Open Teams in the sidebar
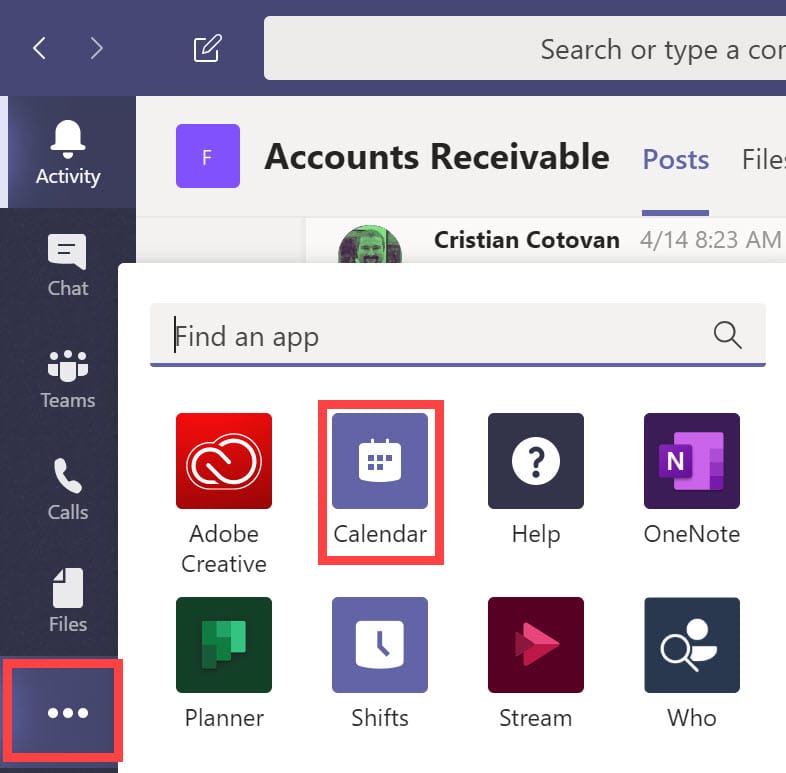 [x=68, y=377]
